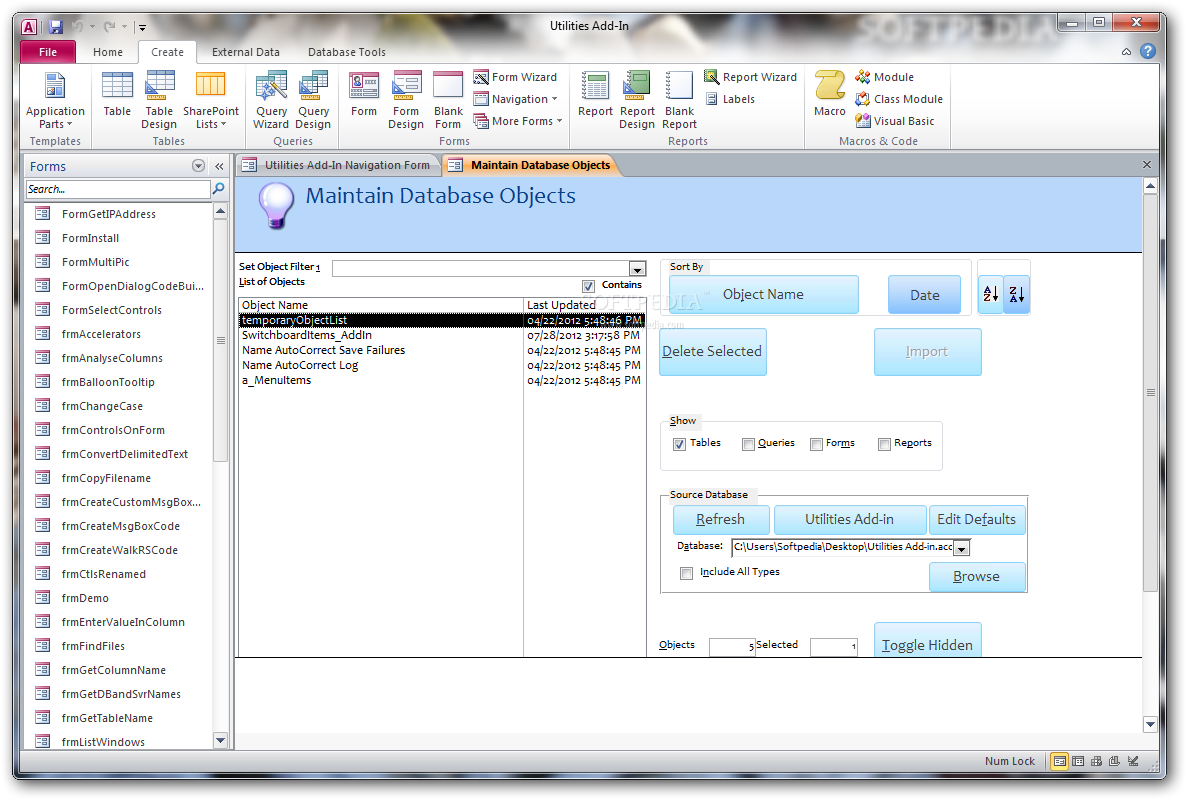The height and width of the screenshot is (800, 1187).
Task: Create a new Form
Action: click(x=363, y=95)
